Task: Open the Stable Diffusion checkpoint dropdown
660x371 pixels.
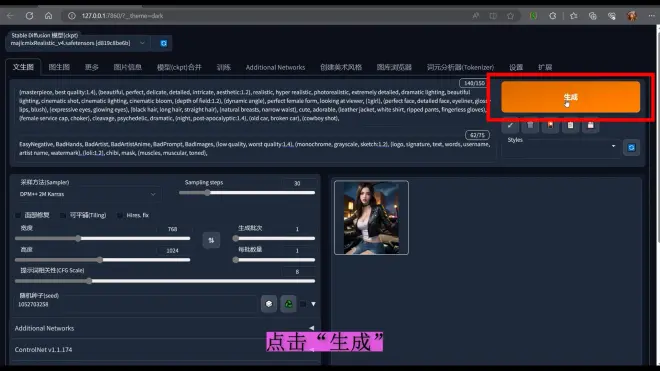Action: [x=78, y=43]
